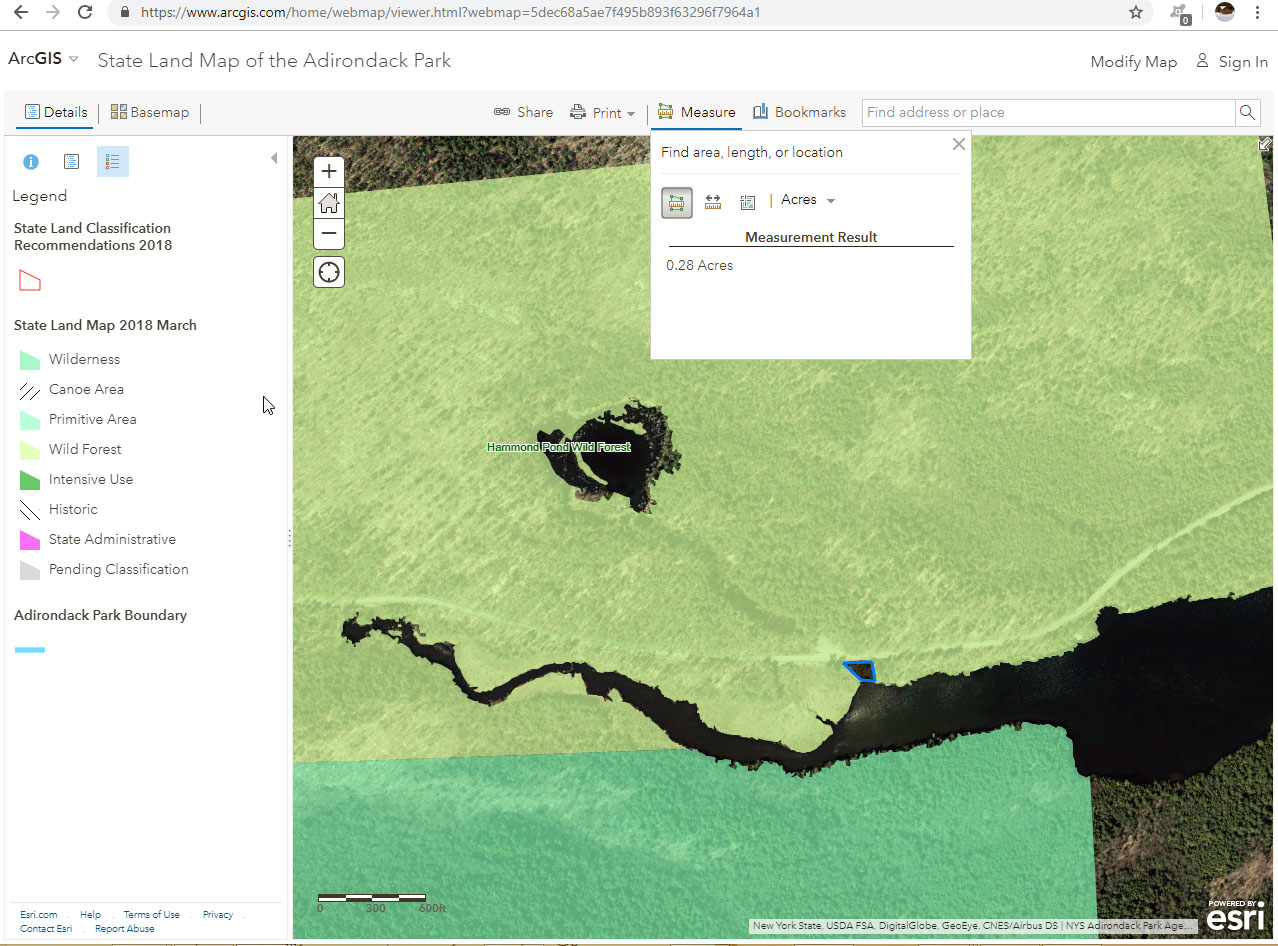This screenshot has height=946, width=1278.
Task: Click the search magnifier button
Action: [x=1247, y=112]
